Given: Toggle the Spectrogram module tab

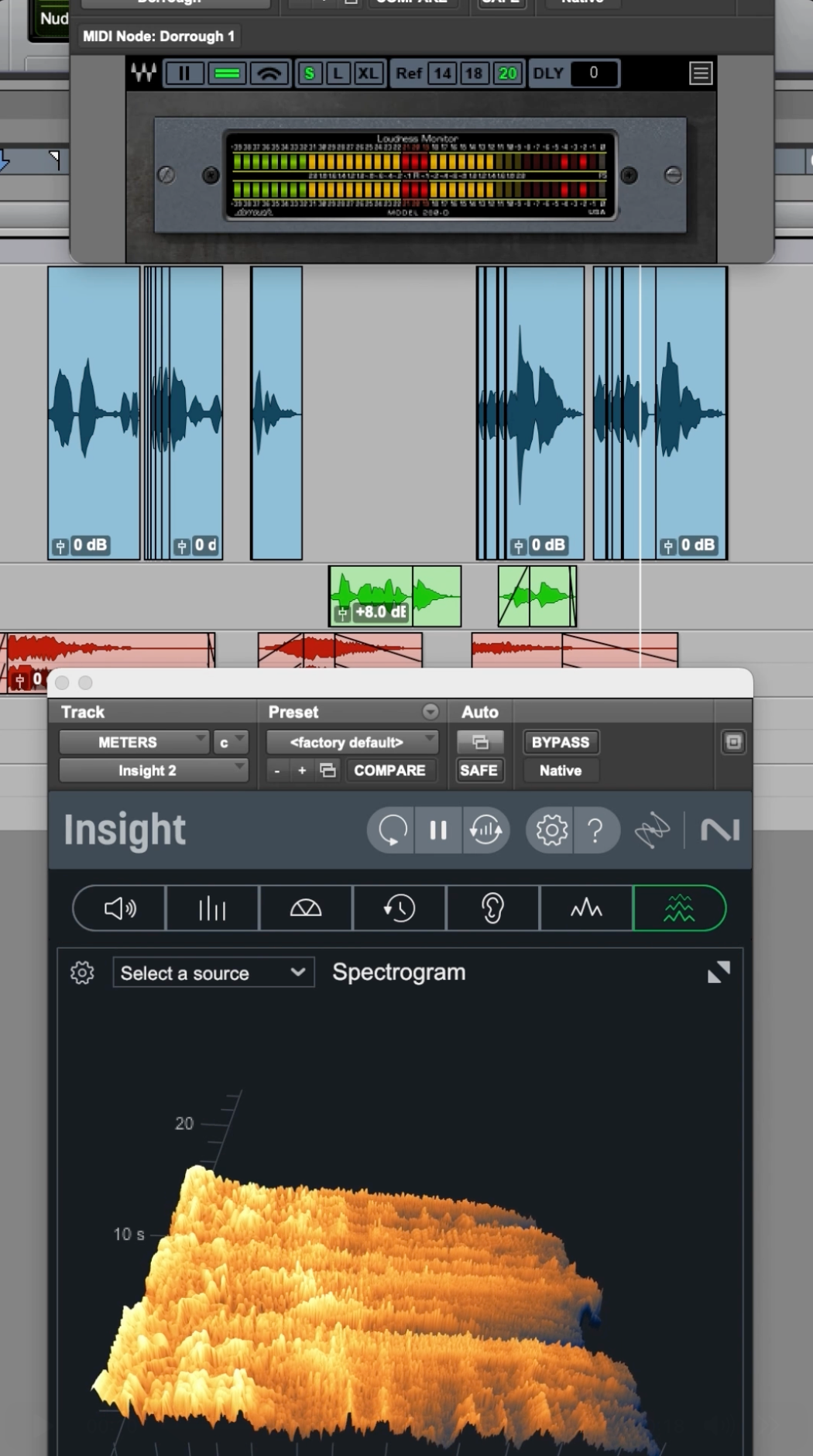Looking at the screenshot, I should coord(679,908).
